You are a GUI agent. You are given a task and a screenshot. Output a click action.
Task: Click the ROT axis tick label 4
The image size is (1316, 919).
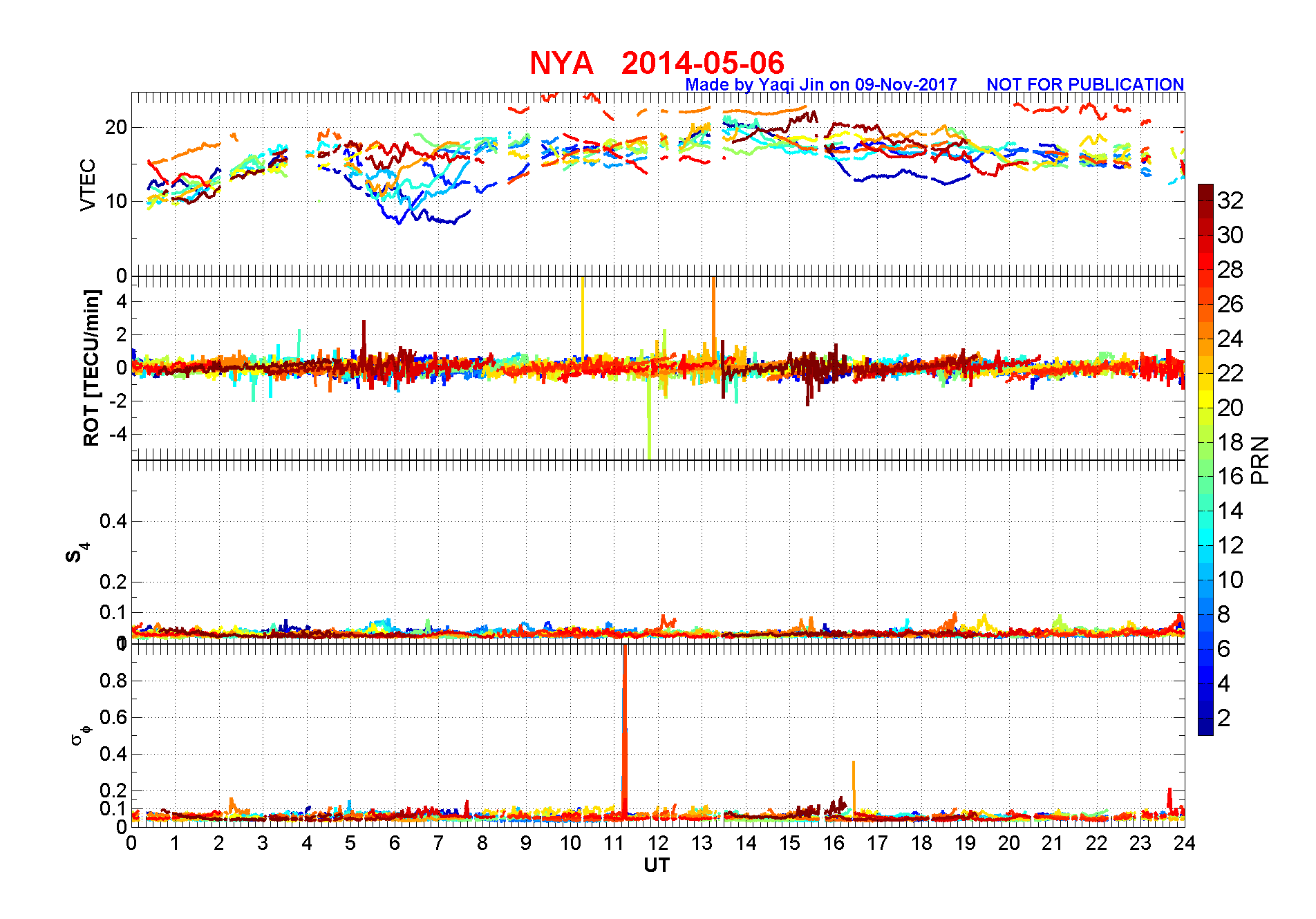tap(122, 301)
